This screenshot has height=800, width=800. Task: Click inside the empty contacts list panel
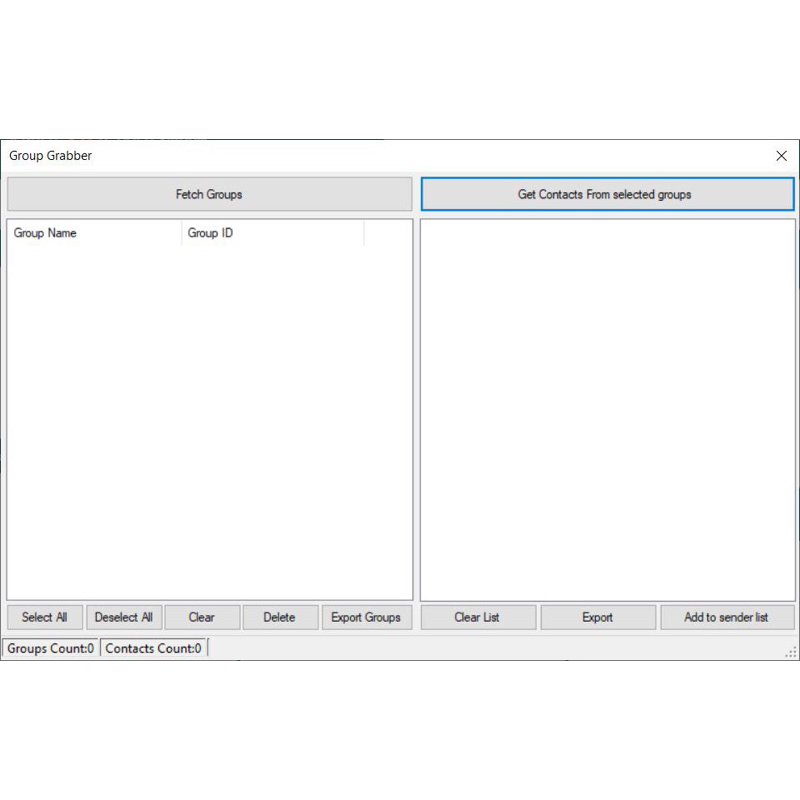pyautogui.click(x=607, y=410)
